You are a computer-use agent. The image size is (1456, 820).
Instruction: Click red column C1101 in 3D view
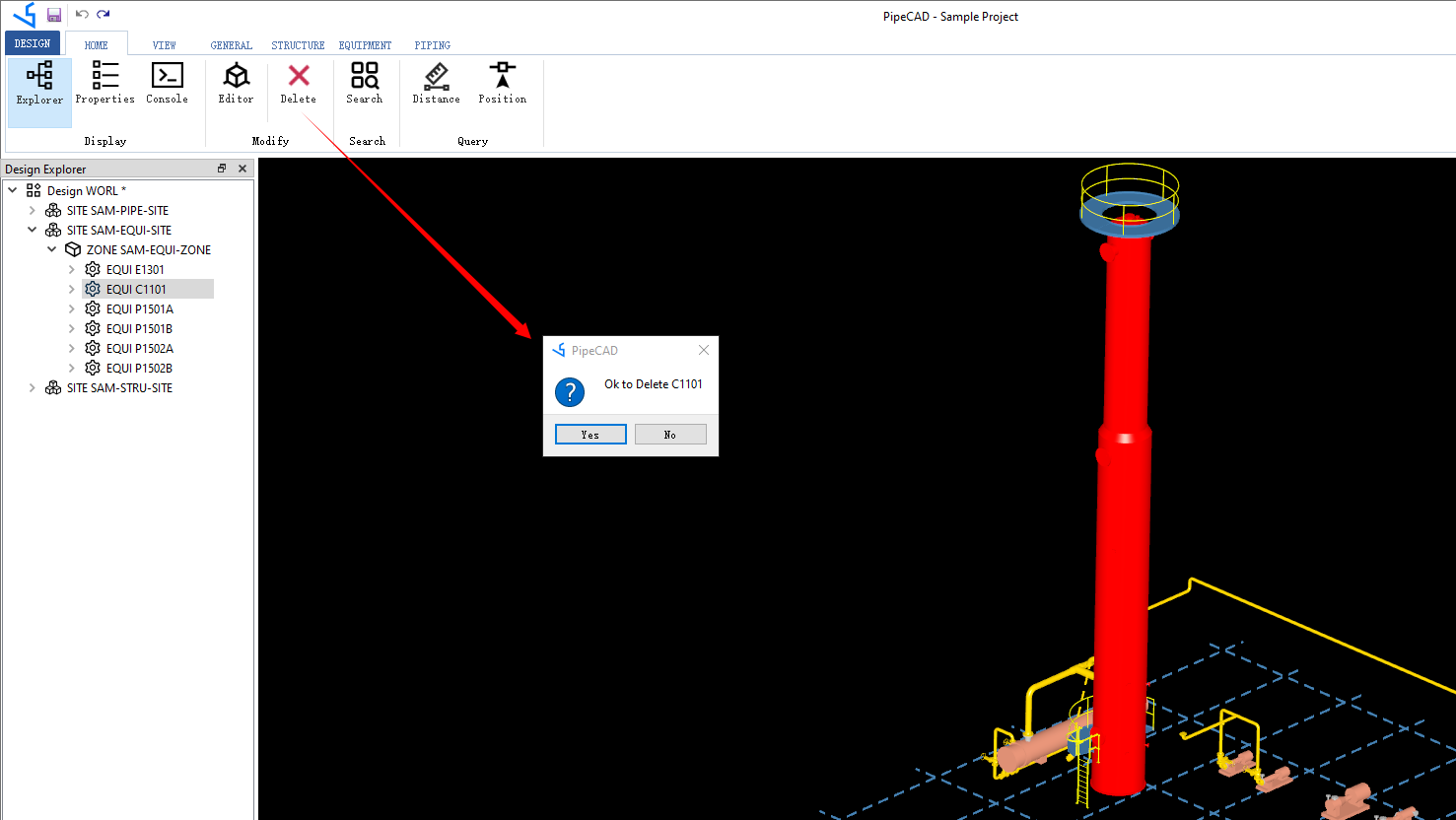point(1124,512)
